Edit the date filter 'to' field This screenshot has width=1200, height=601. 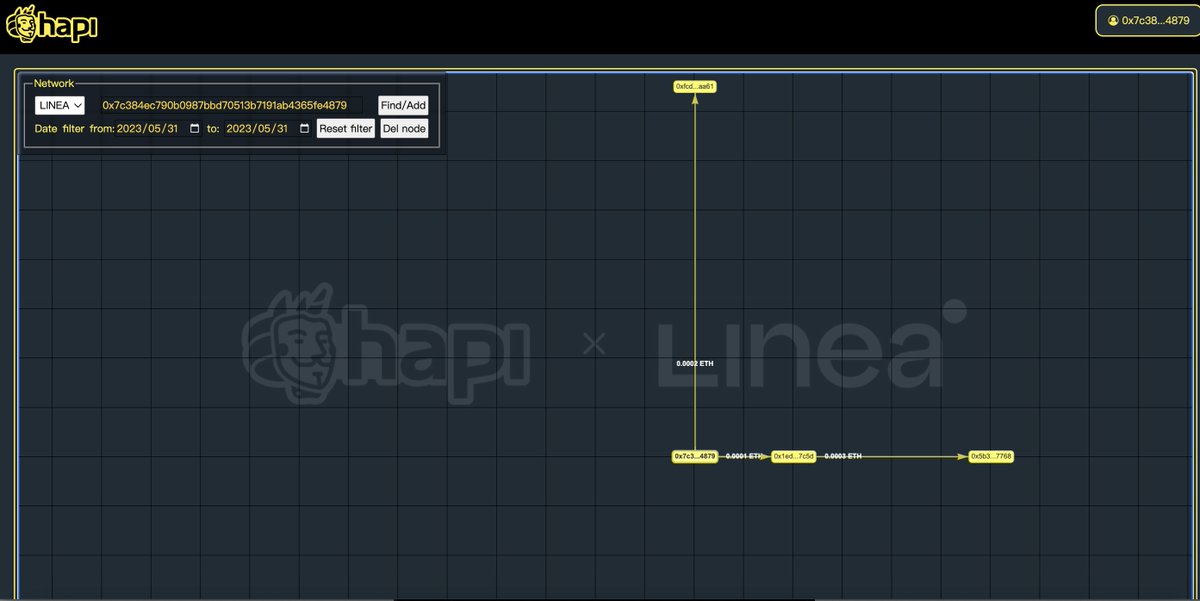(268, 129)
